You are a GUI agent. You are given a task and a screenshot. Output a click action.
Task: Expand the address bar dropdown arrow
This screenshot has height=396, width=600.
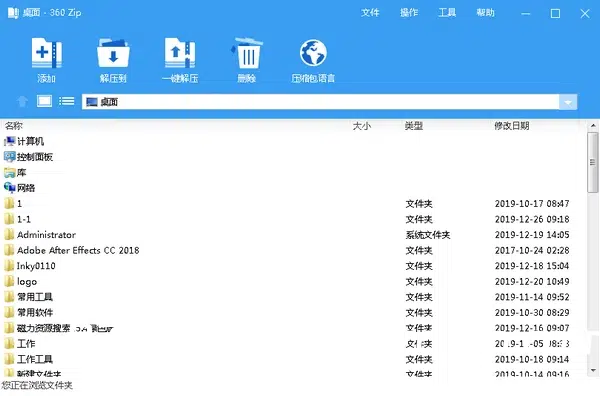pyautogui.click(x=568, y=102)
